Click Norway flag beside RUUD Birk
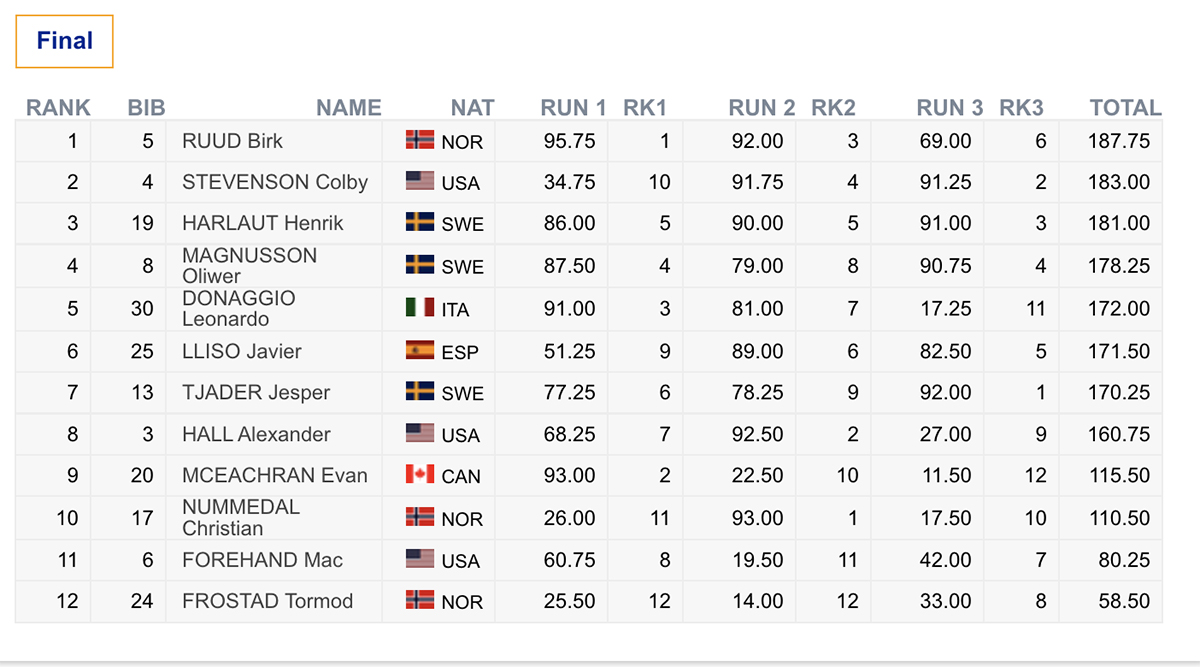This screenshot has width=1200, height=667. 420,140
